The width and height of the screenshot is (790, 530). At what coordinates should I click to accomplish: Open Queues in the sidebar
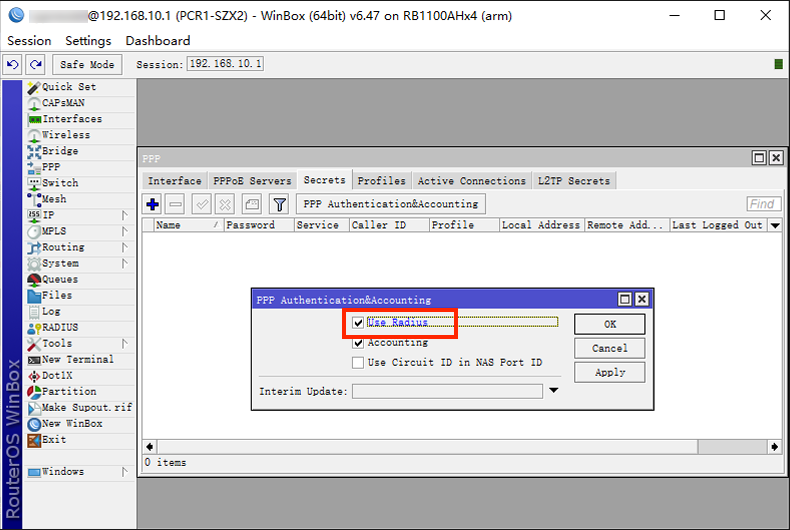[81, 279]
